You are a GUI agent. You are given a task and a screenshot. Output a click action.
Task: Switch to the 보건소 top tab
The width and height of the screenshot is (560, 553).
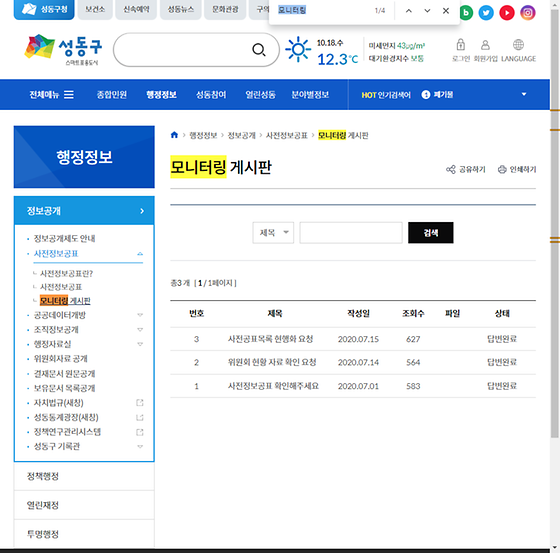[95, 10]
